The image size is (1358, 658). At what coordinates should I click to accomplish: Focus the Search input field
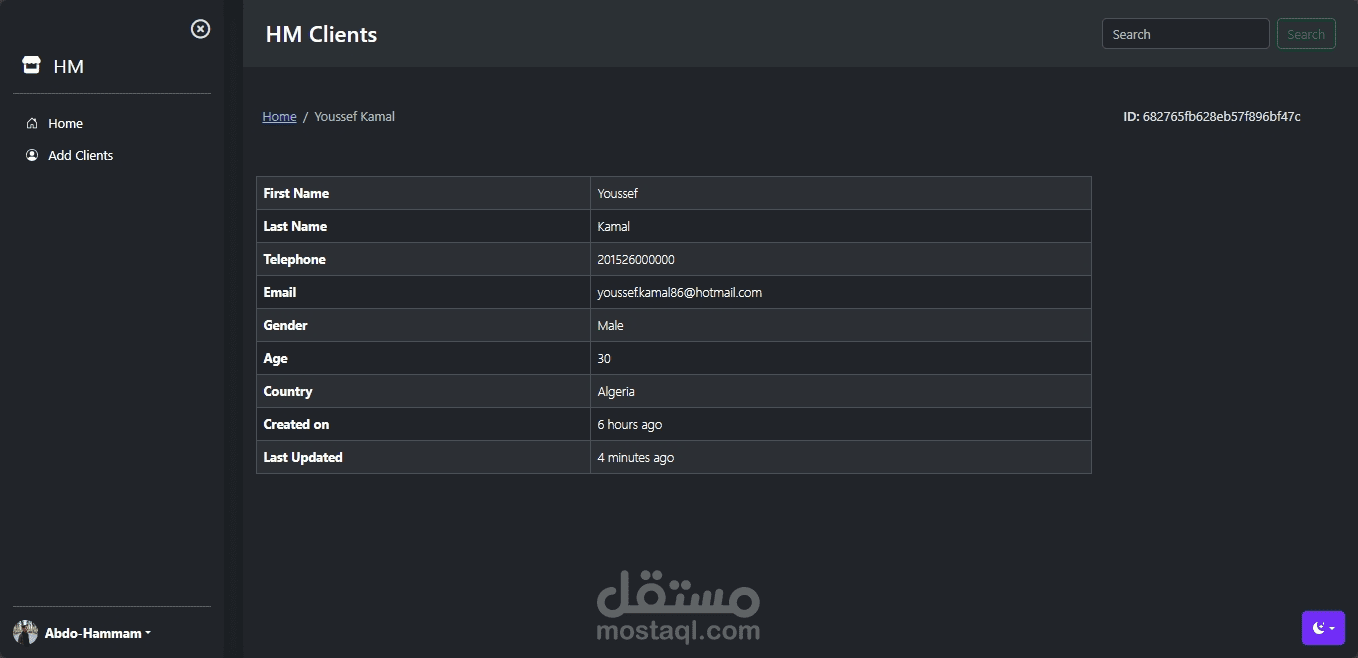[x=1185, y=34]
